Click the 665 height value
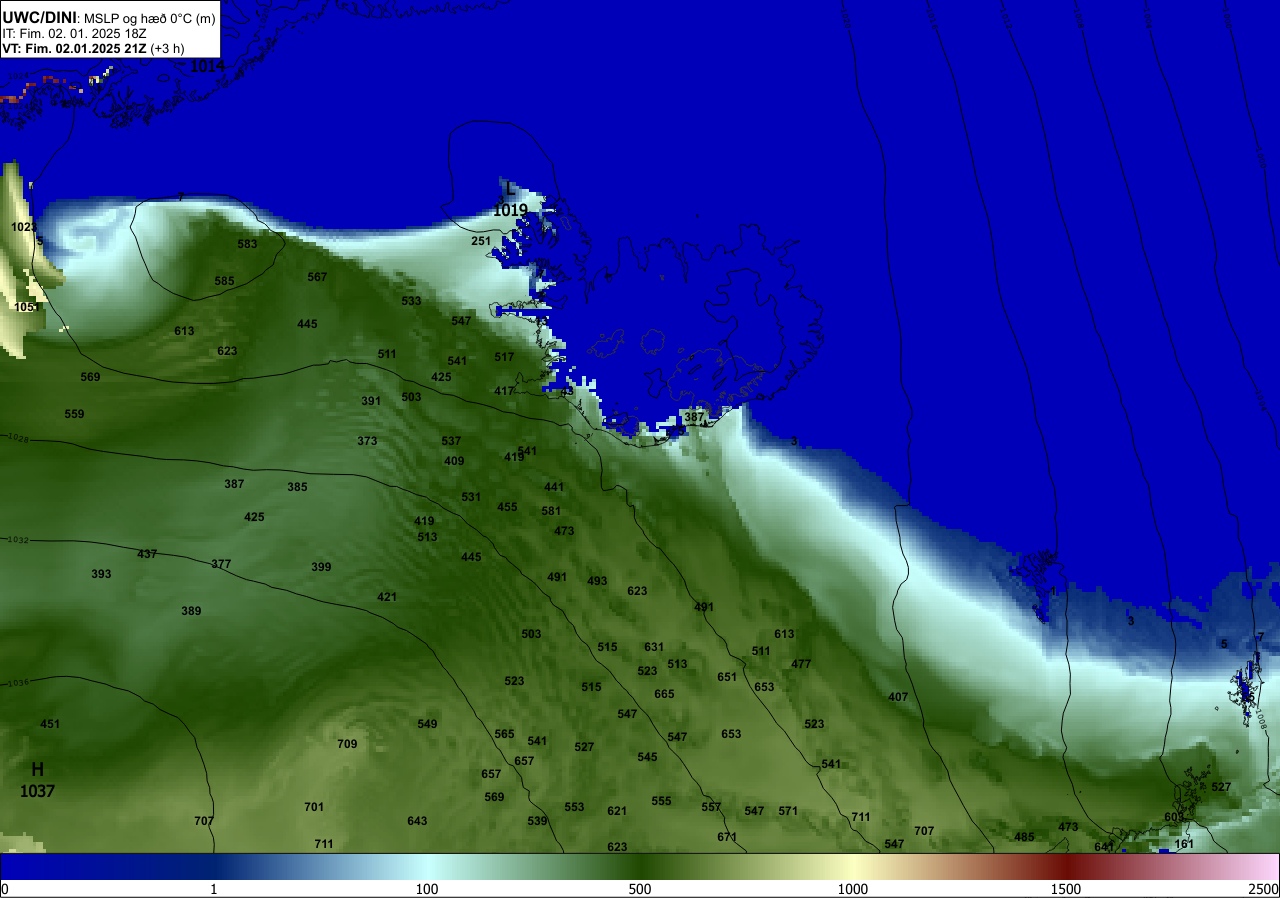Screen dimensions: 1280x898 [664, 694]
